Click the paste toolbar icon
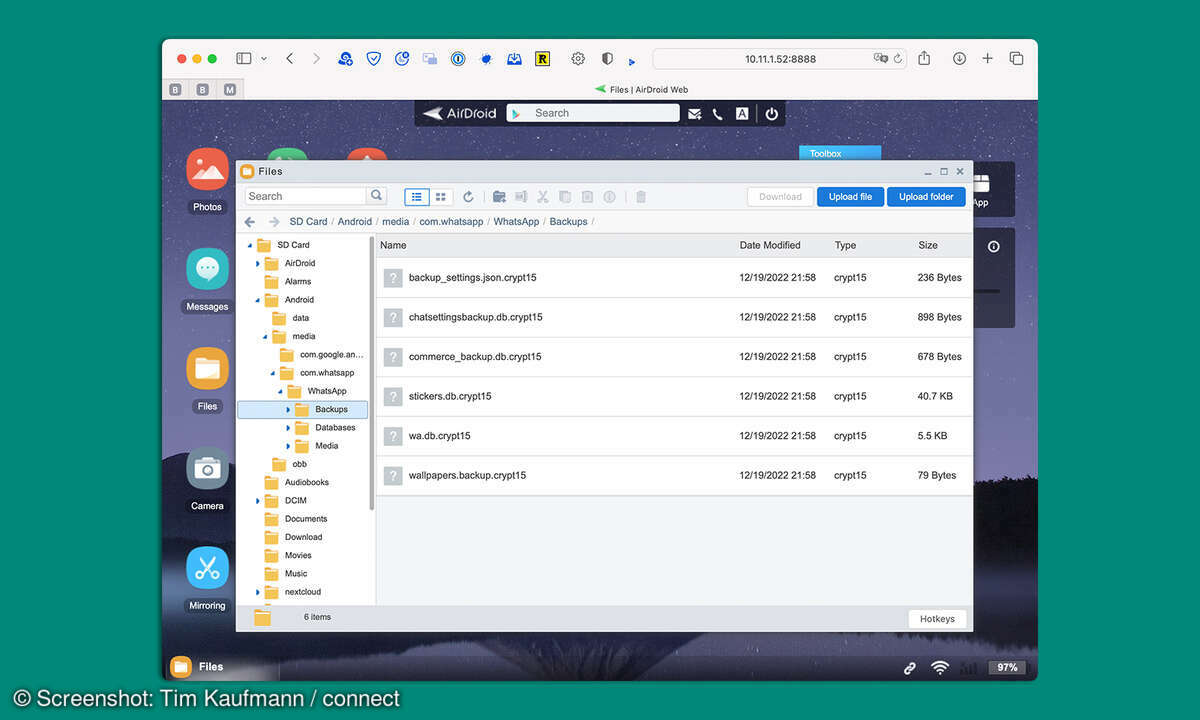The image size is (1200, 720). [587, 197]
